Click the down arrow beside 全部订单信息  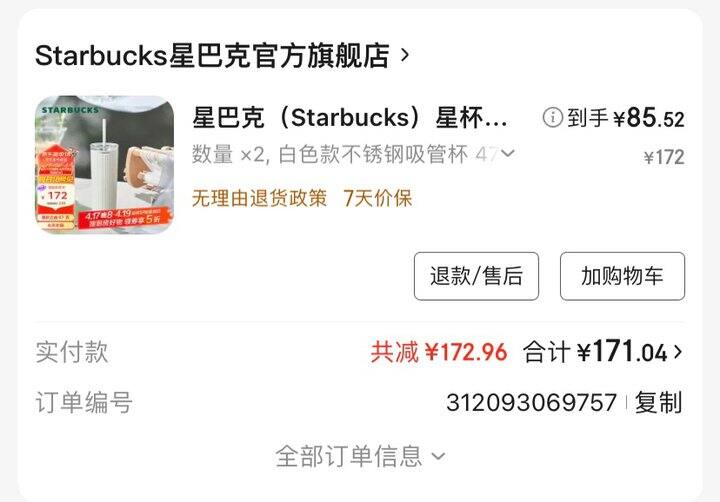(x=439, y=457)
